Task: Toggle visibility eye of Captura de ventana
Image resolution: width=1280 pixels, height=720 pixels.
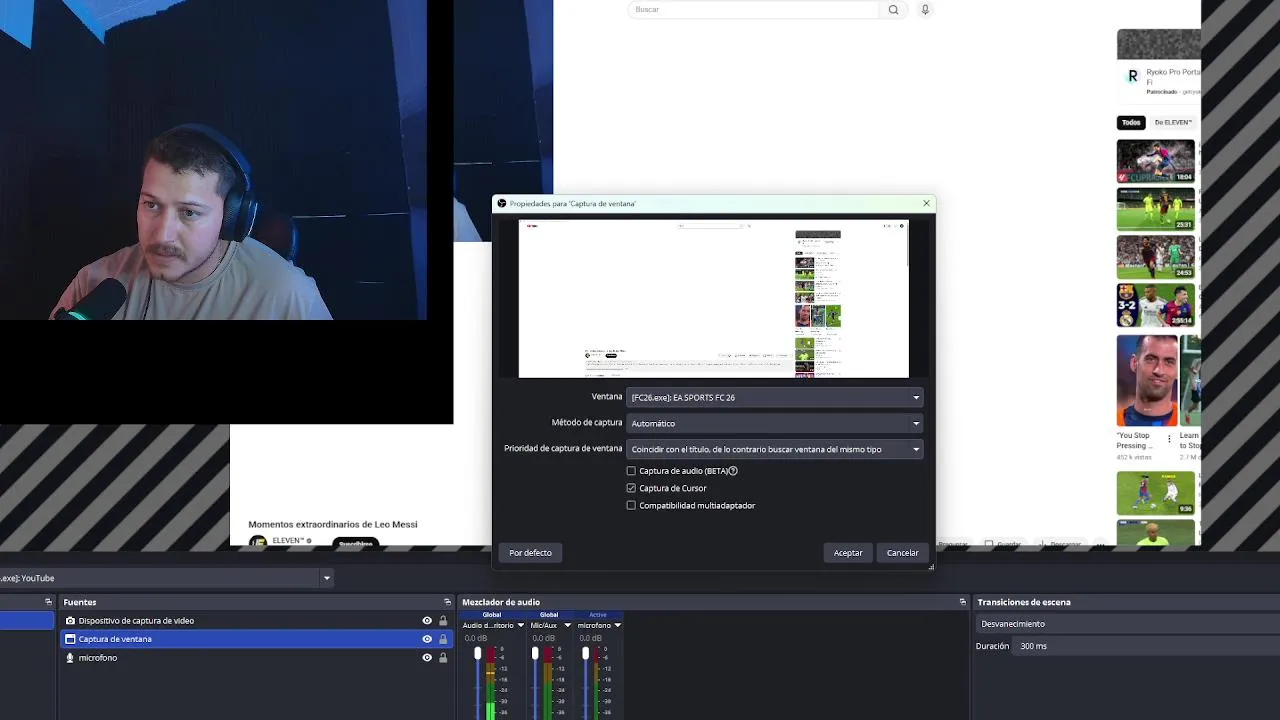Action: point(427,639)
